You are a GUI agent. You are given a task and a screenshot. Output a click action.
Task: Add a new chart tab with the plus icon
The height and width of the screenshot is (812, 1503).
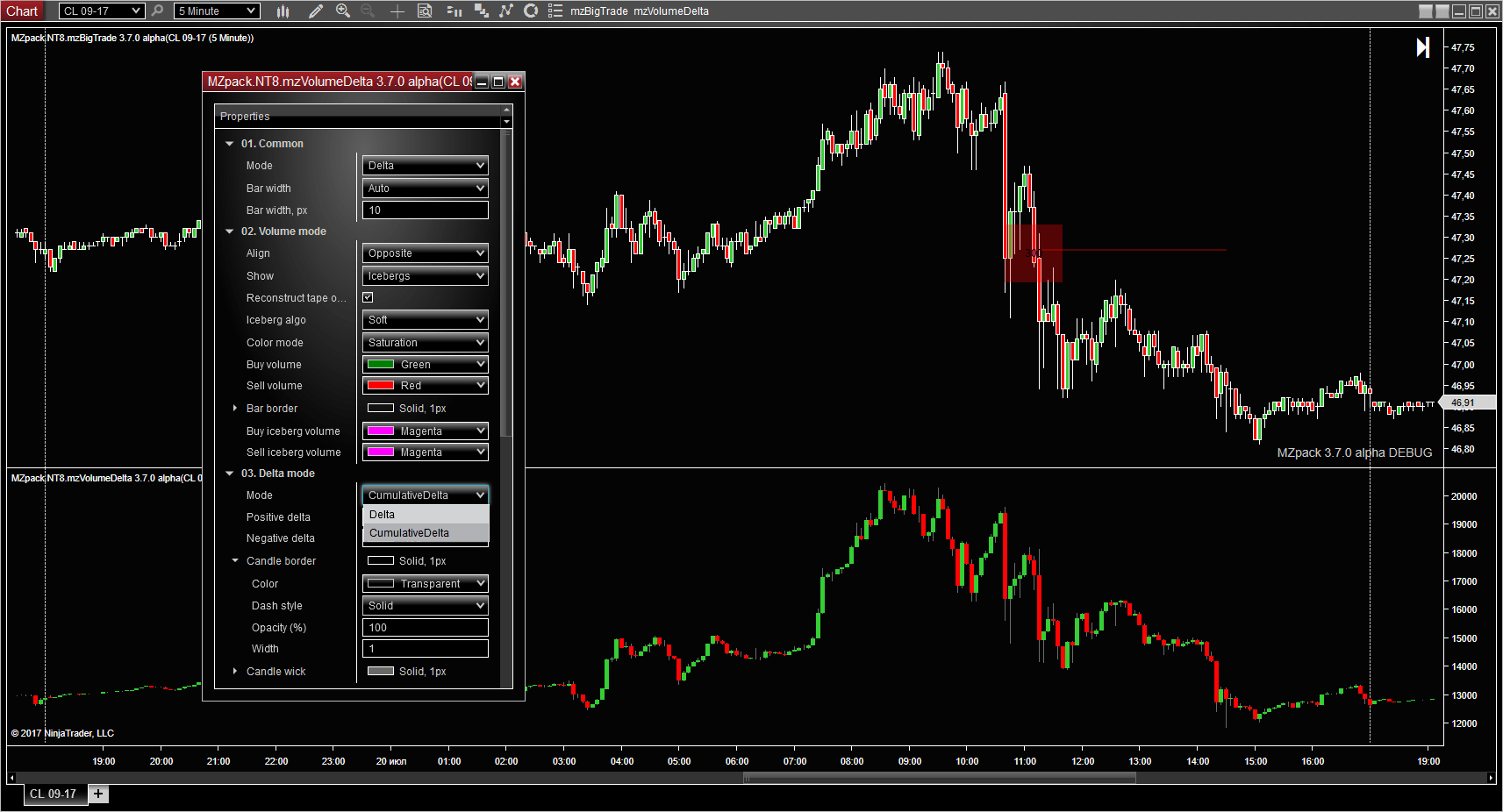coord(98,794)
